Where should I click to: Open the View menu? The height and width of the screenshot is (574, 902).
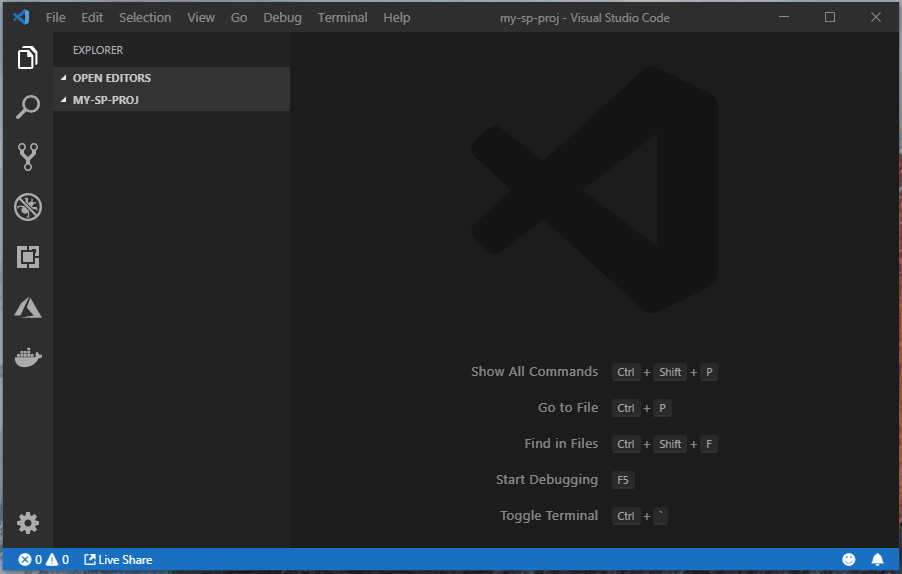pos(201,17)
